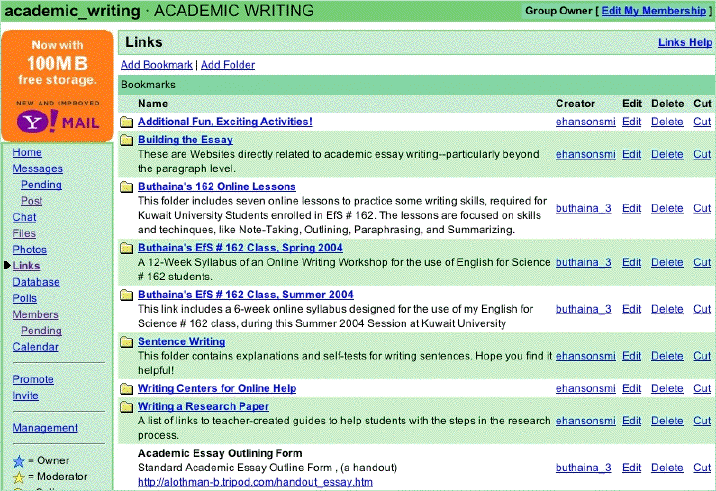Open the Chat section
Viewport: 716px width, 491px height.
(x=24, y=217)
